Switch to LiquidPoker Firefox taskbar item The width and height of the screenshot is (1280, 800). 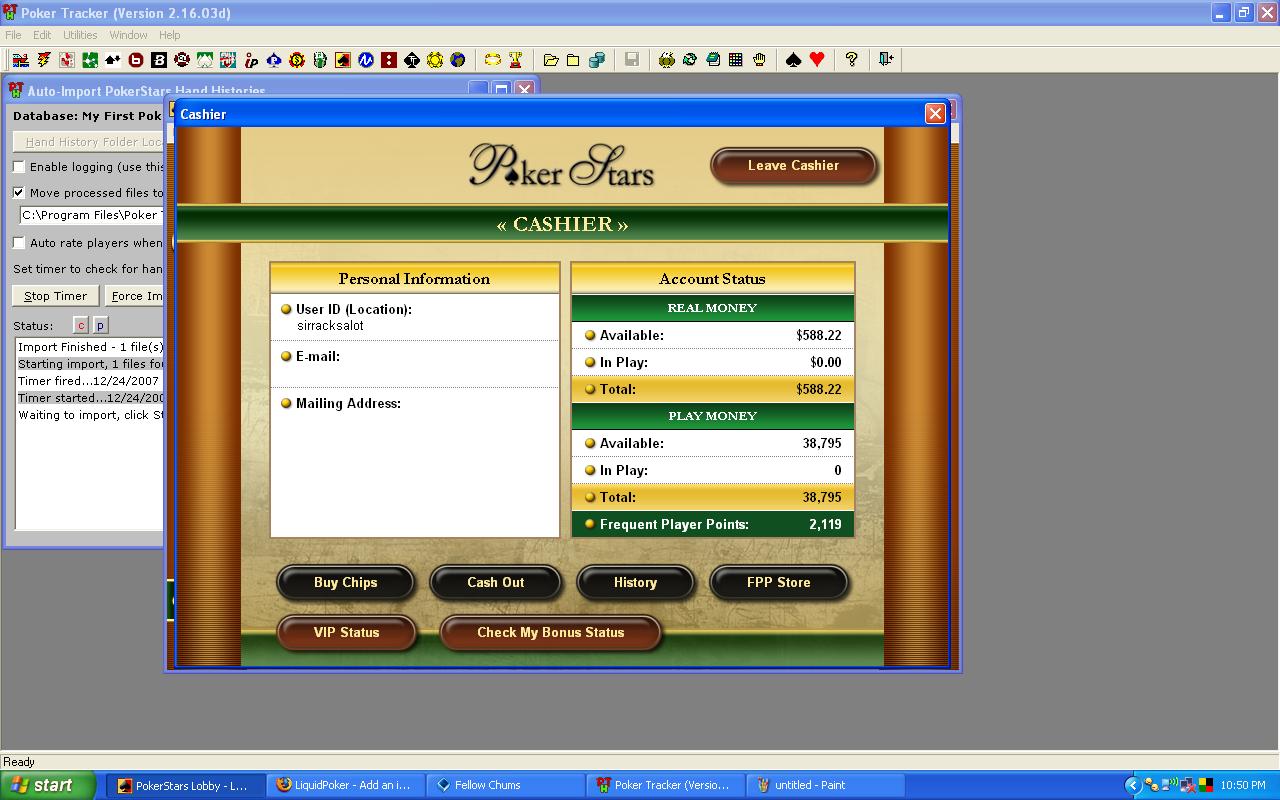[x=346, y=785]
